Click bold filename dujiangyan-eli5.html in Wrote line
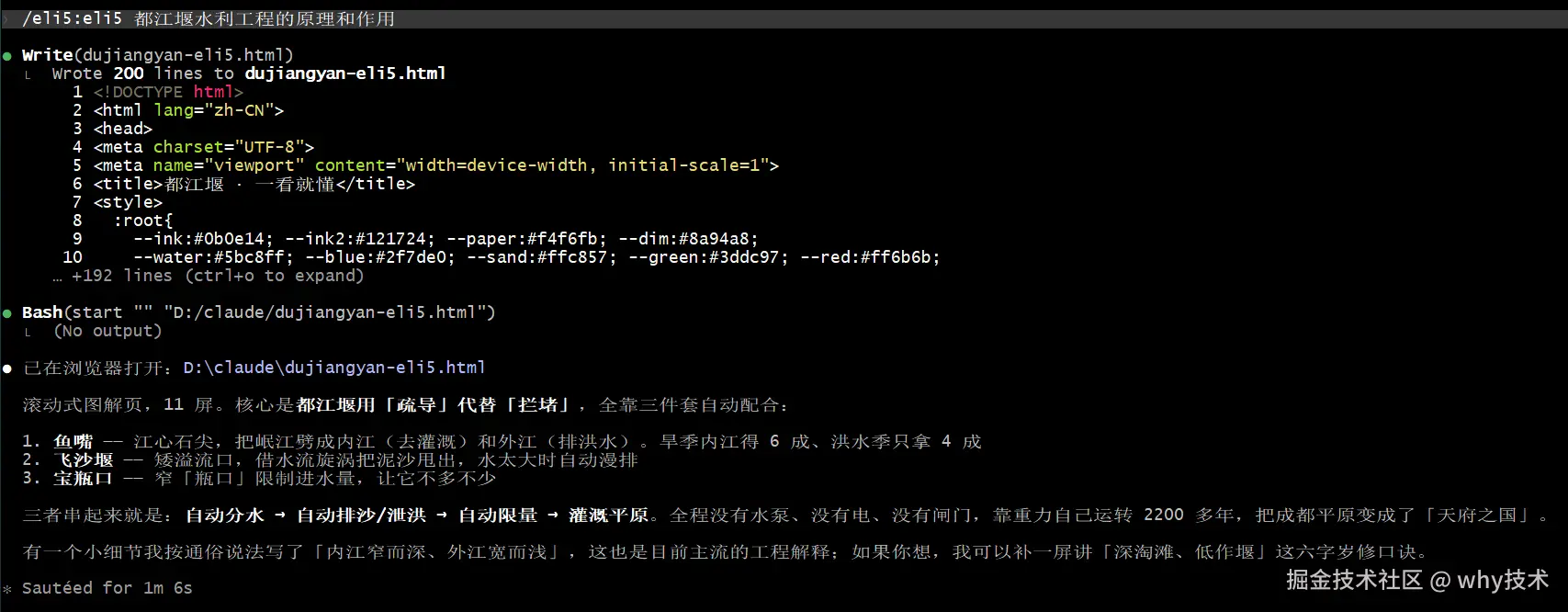1568x612 pixels. pyautogui.click(x=345, y=74)
